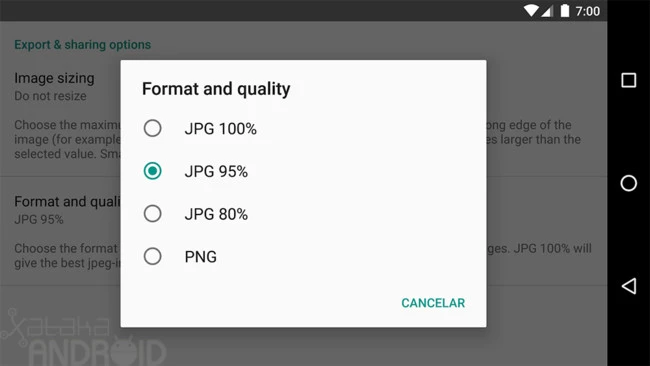Image resolution: width=650 pixels, height=366 pixels.
Task: Choose the JPG 80% radio option
Action: click(x=153, y=213)
